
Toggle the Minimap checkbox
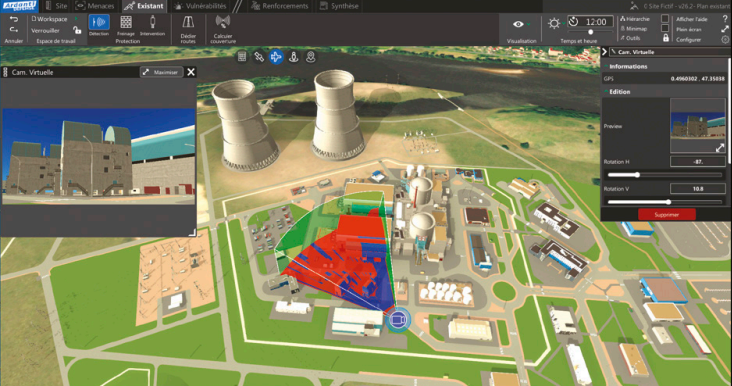point(665,28)
